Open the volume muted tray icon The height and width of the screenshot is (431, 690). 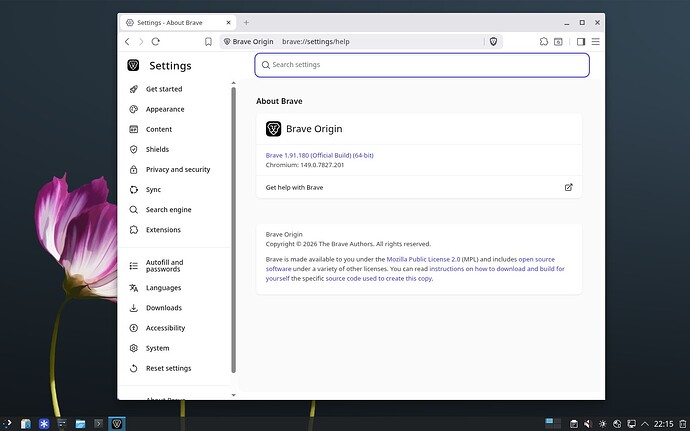point(588,424)
